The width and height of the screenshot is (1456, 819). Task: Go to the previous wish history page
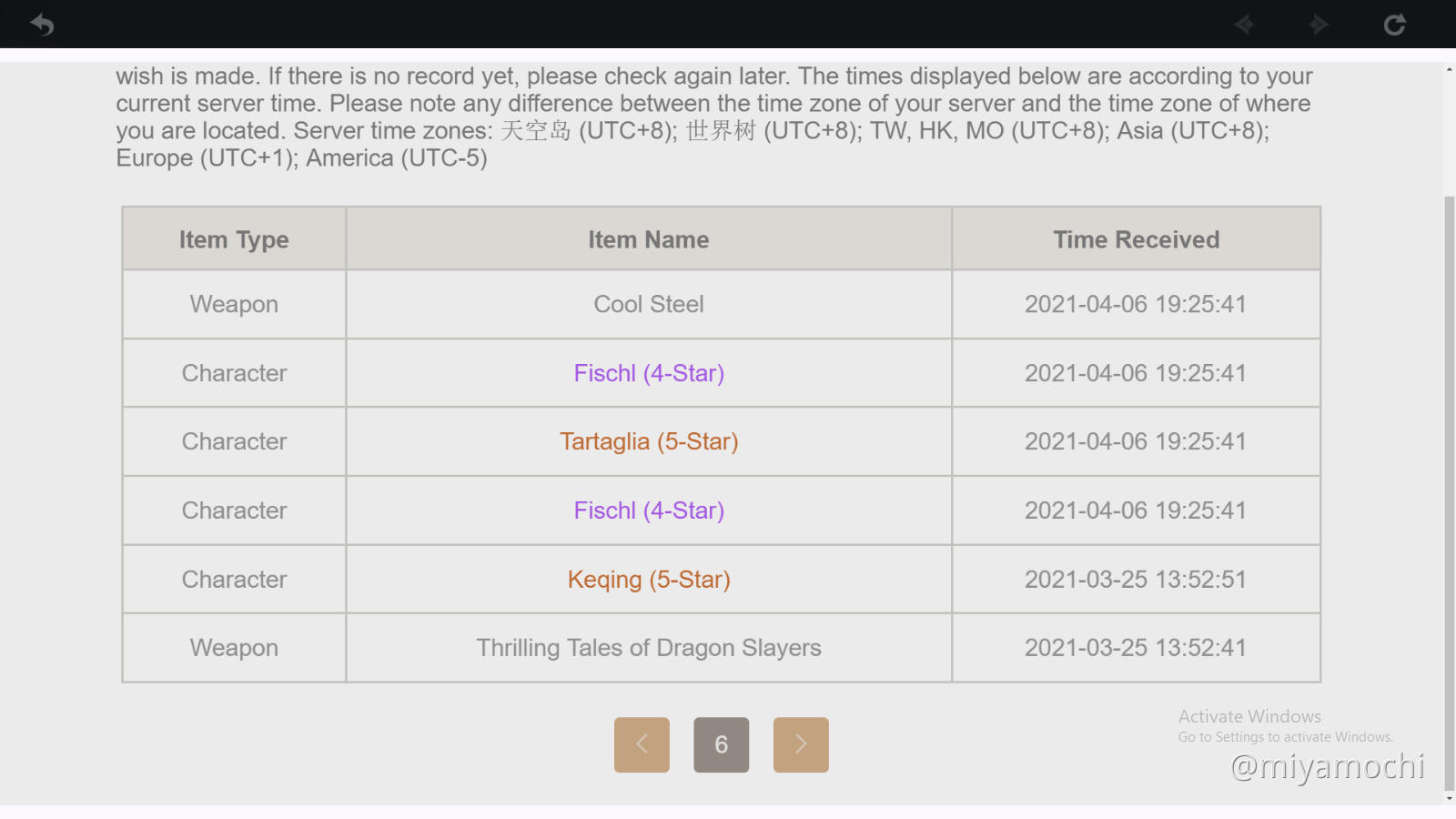click(642, 744)
